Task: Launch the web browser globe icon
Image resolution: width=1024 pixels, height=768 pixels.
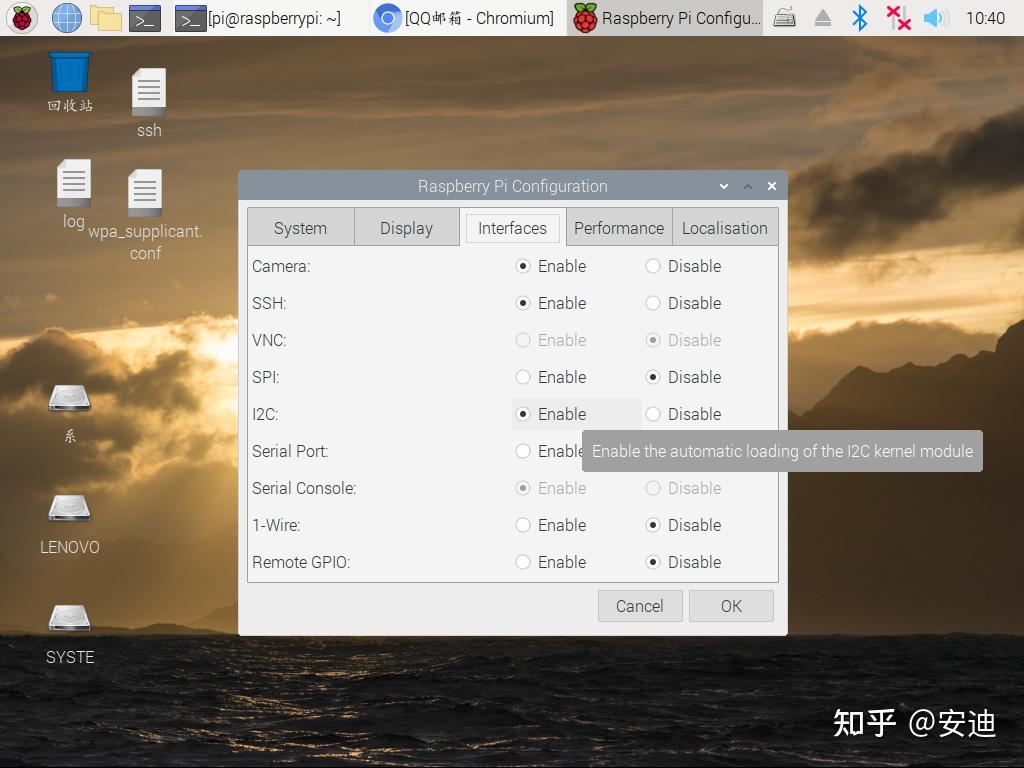Action: (67, 18)
